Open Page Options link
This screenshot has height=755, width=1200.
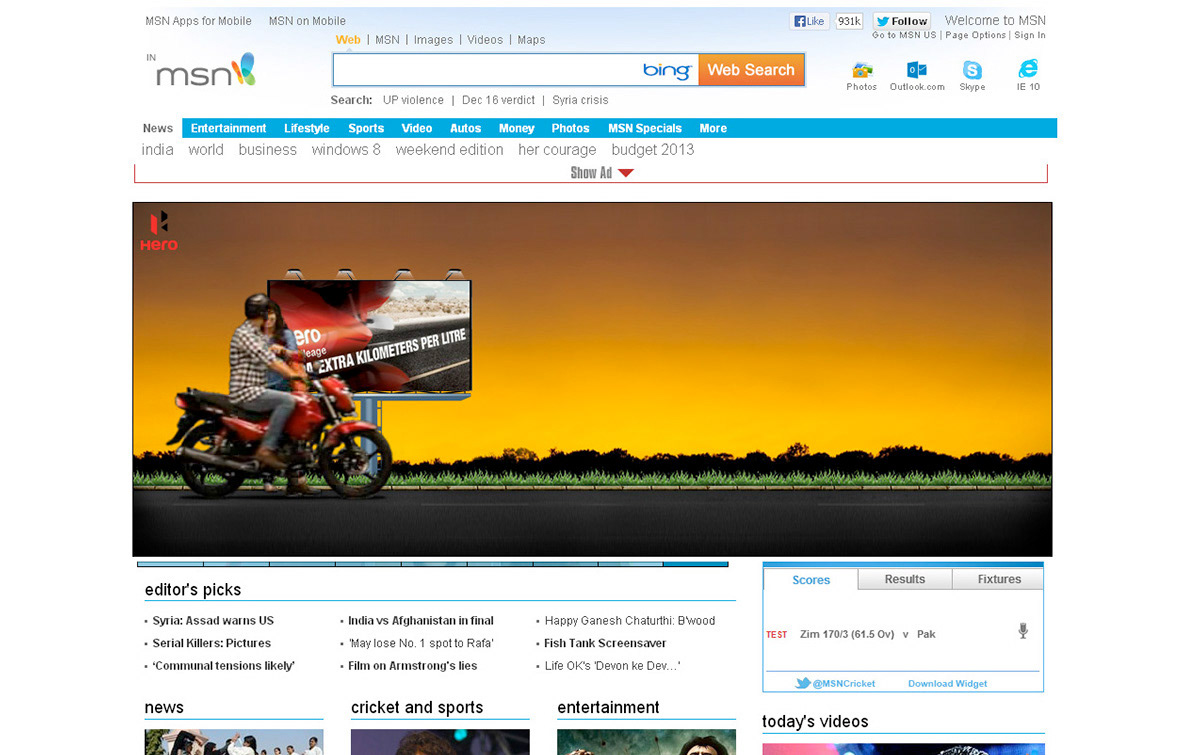(975, 35)
